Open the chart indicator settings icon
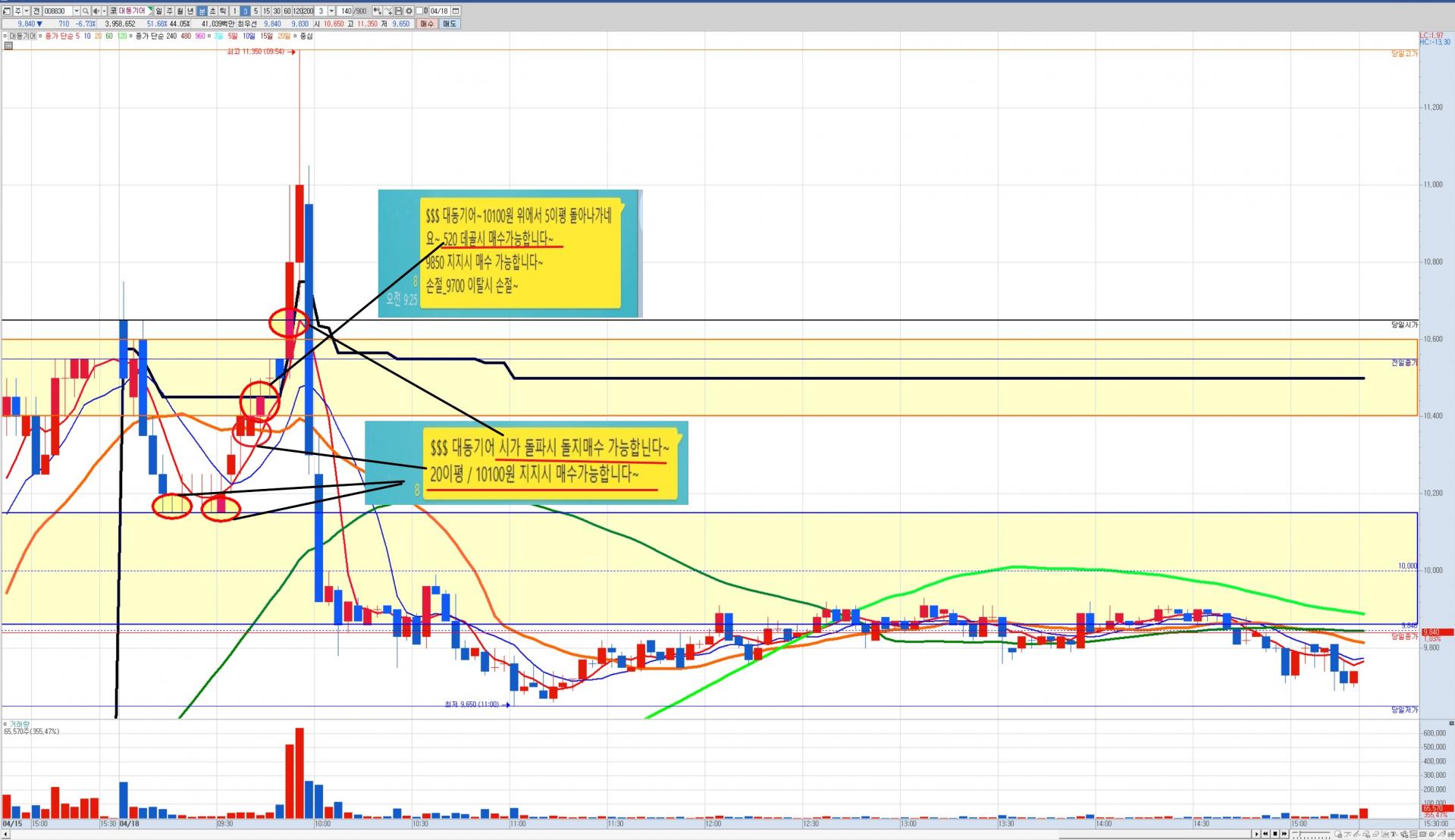 coord(377,11)
